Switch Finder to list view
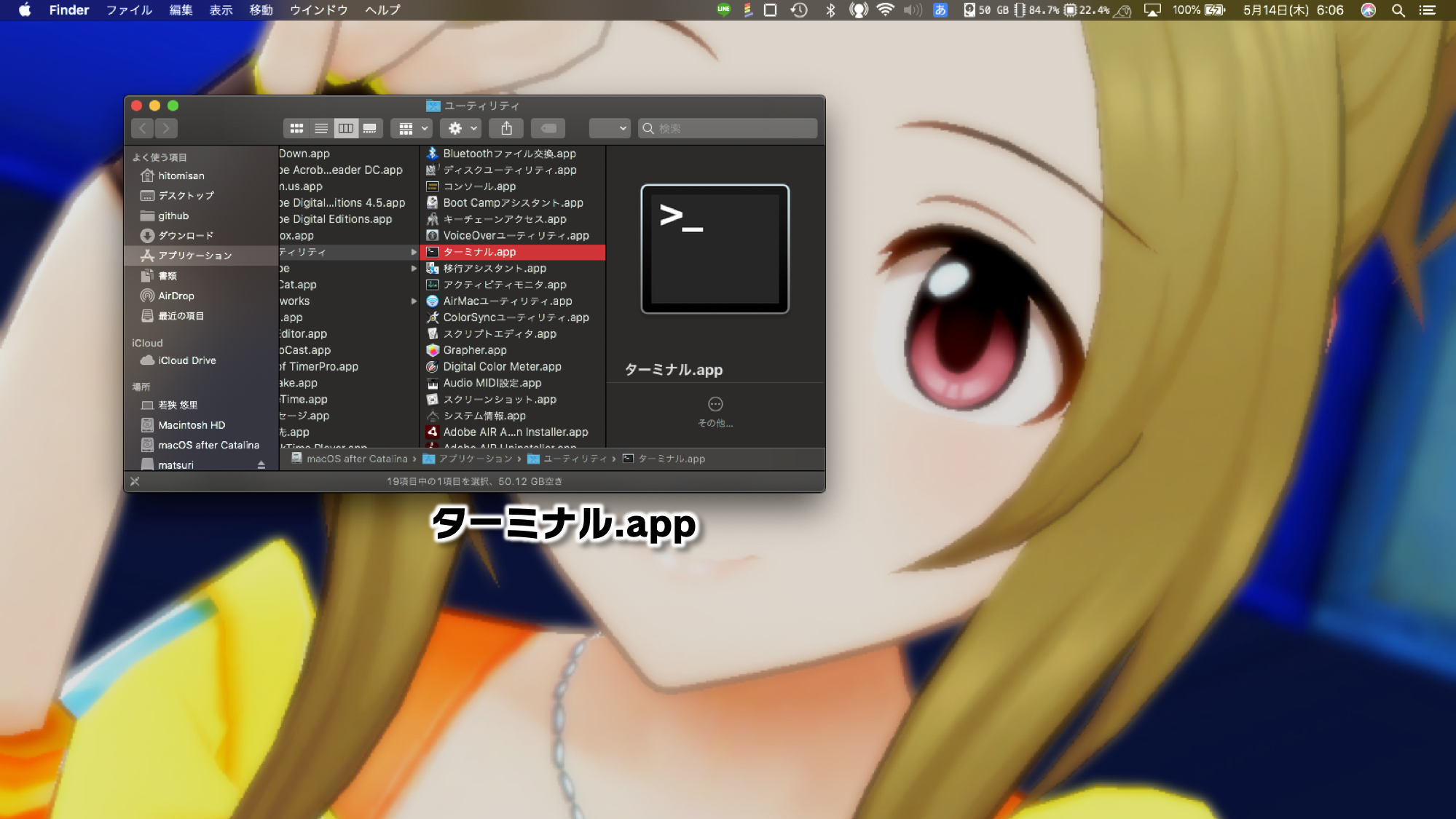 point(321,128)
